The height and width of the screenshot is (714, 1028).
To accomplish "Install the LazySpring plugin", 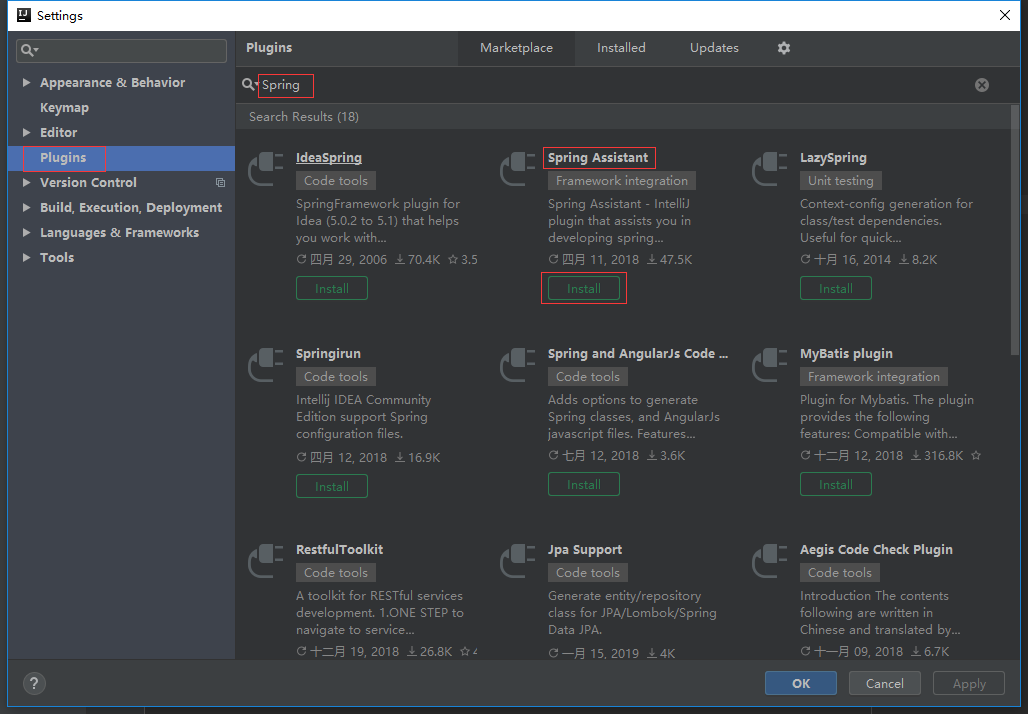I will tap(835, 288).
